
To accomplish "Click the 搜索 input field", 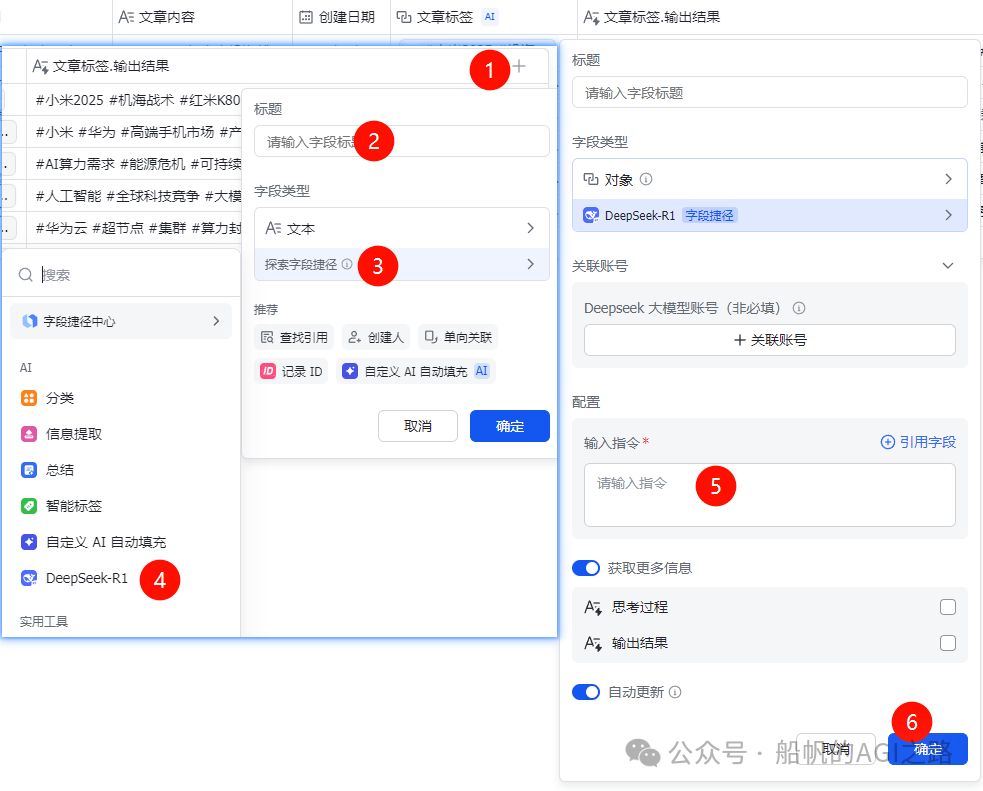I will [122, 275].
